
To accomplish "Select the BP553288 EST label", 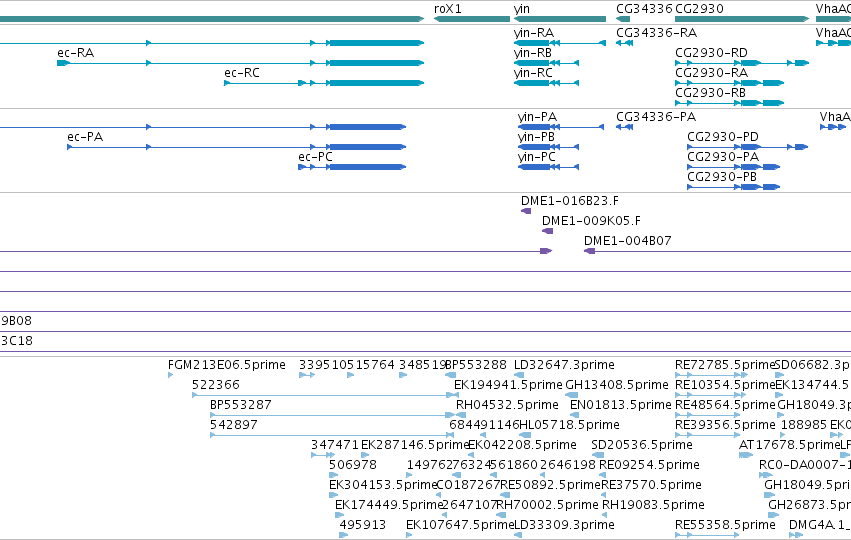I will pyautogui.click(x=476, y=365).
